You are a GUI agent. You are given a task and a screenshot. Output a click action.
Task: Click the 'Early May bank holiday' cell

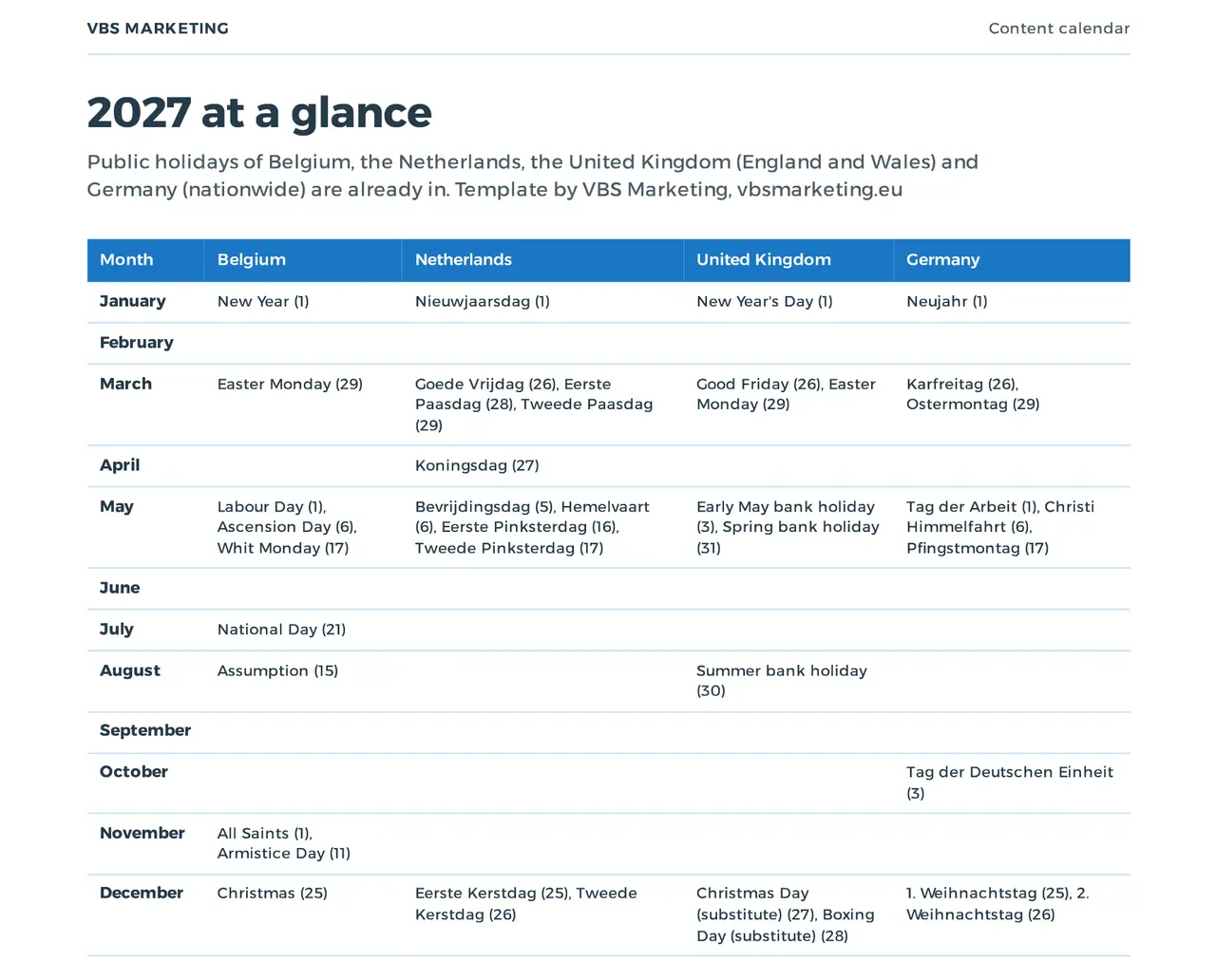click(788, 527)
